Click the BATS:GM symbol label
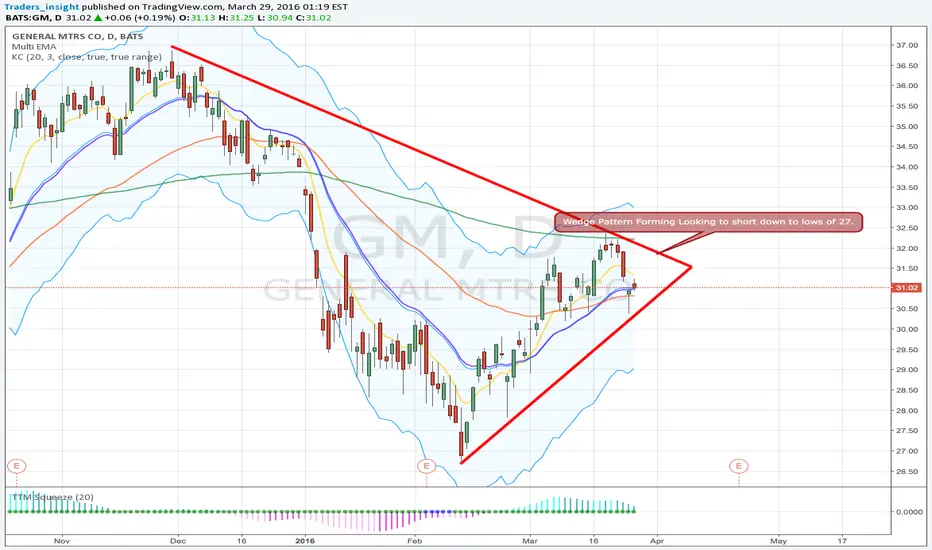932x550 pixels. pos(29,18)
